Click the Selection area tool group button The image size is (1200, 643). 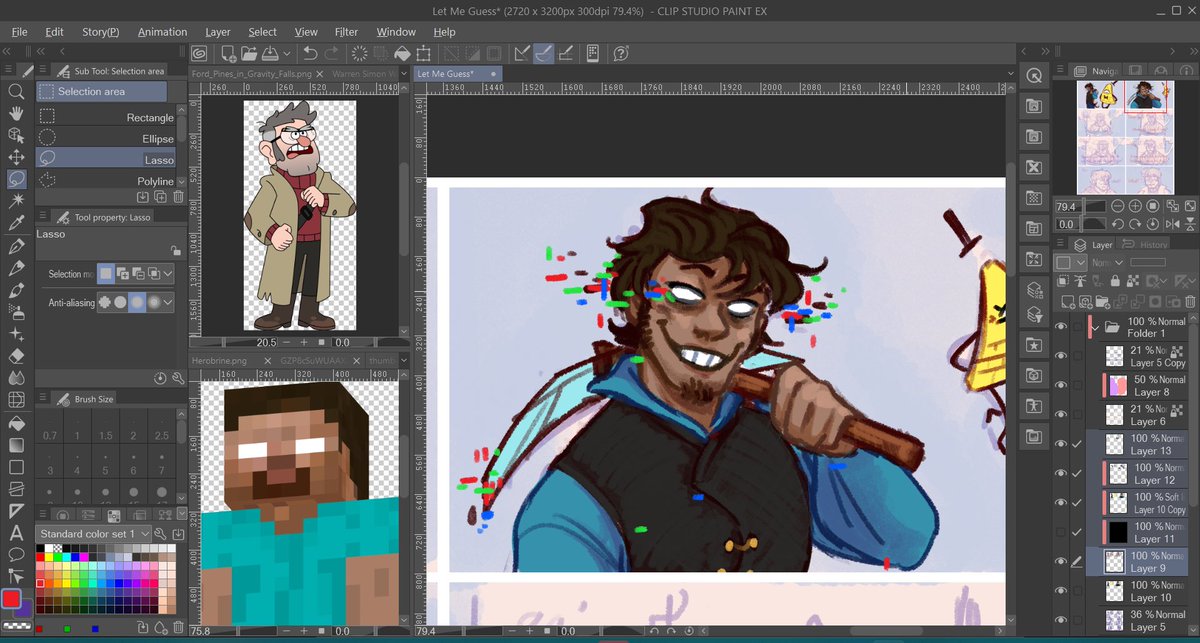[x=102, y=91]
